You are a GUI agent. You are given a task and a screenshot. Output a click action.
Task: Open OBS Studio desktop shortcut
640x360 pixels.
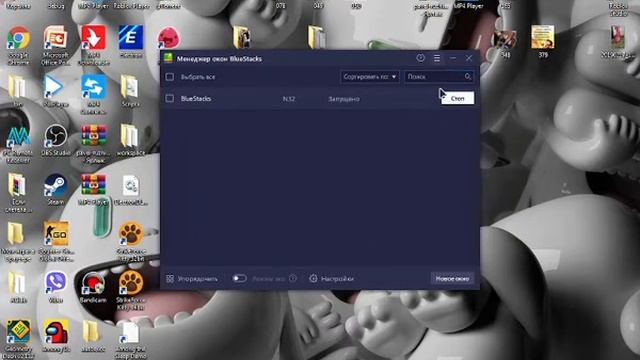pos(56,136)
